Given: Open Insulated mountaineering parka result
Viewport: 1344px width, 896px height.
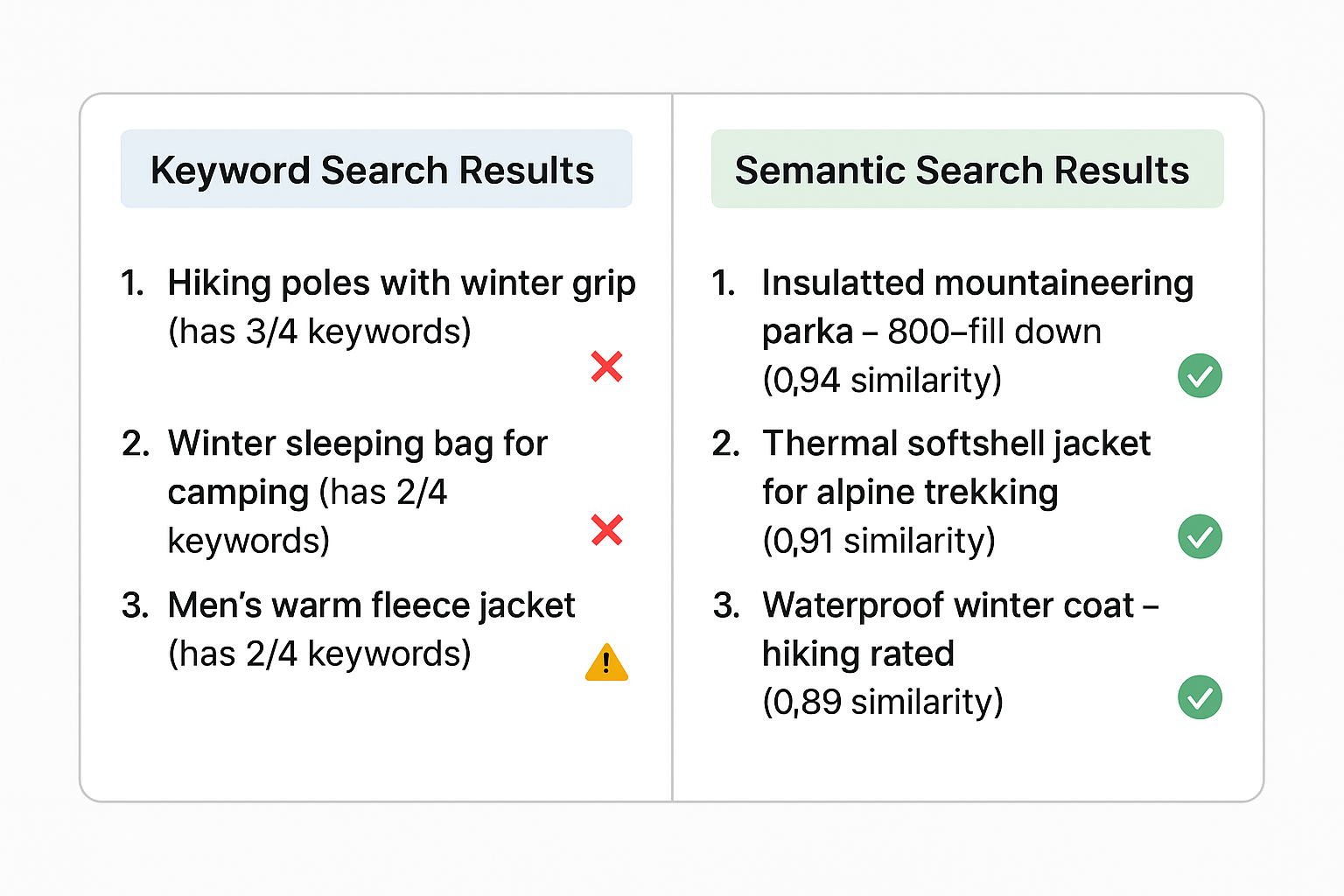Looking at the screenshot, I should tap(976, 283).
